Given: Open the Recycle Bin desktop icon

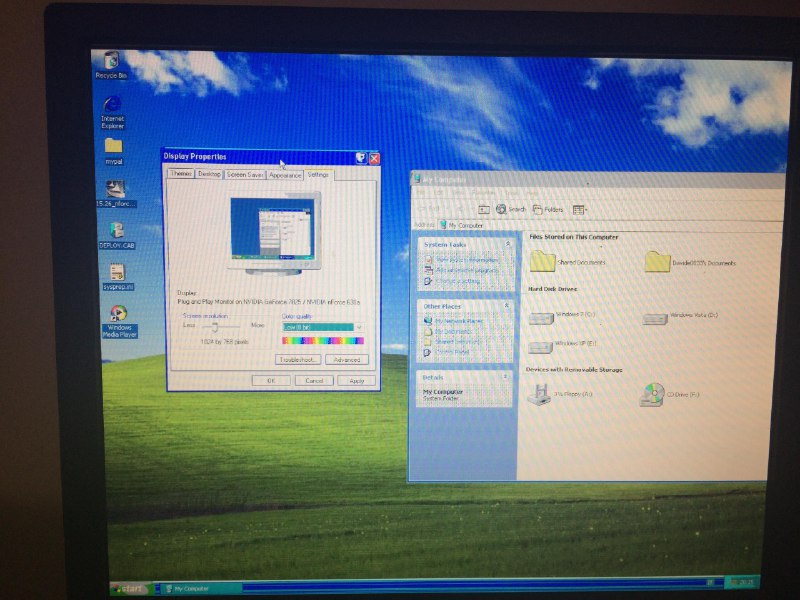Looking at the screenshot, I should pyautogui.click(x=111, y=65).
